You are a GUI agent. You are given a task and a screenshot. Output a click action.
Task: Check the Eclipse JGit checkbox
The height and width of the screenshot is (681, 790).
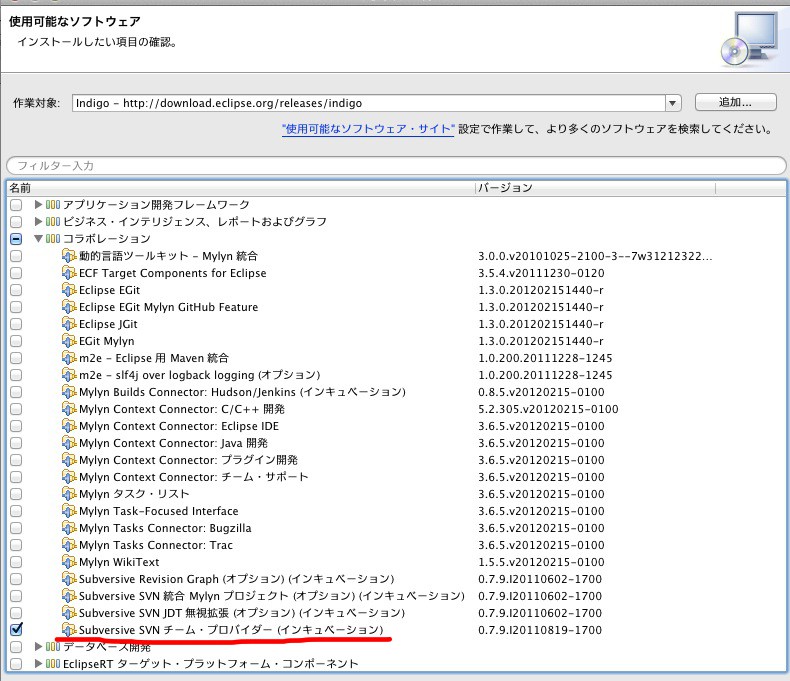(x=16, y=323)
